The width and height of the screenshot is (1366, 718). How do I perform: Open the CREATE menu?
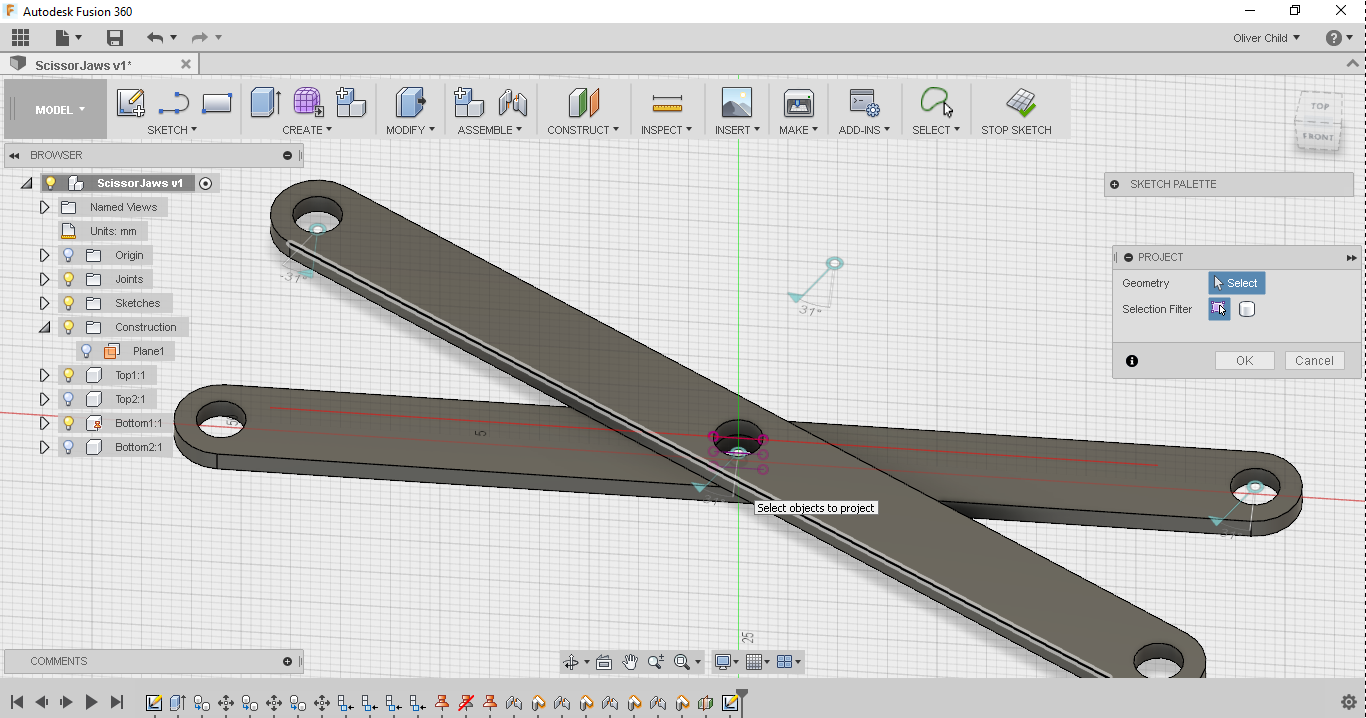[x=307, y=130]
